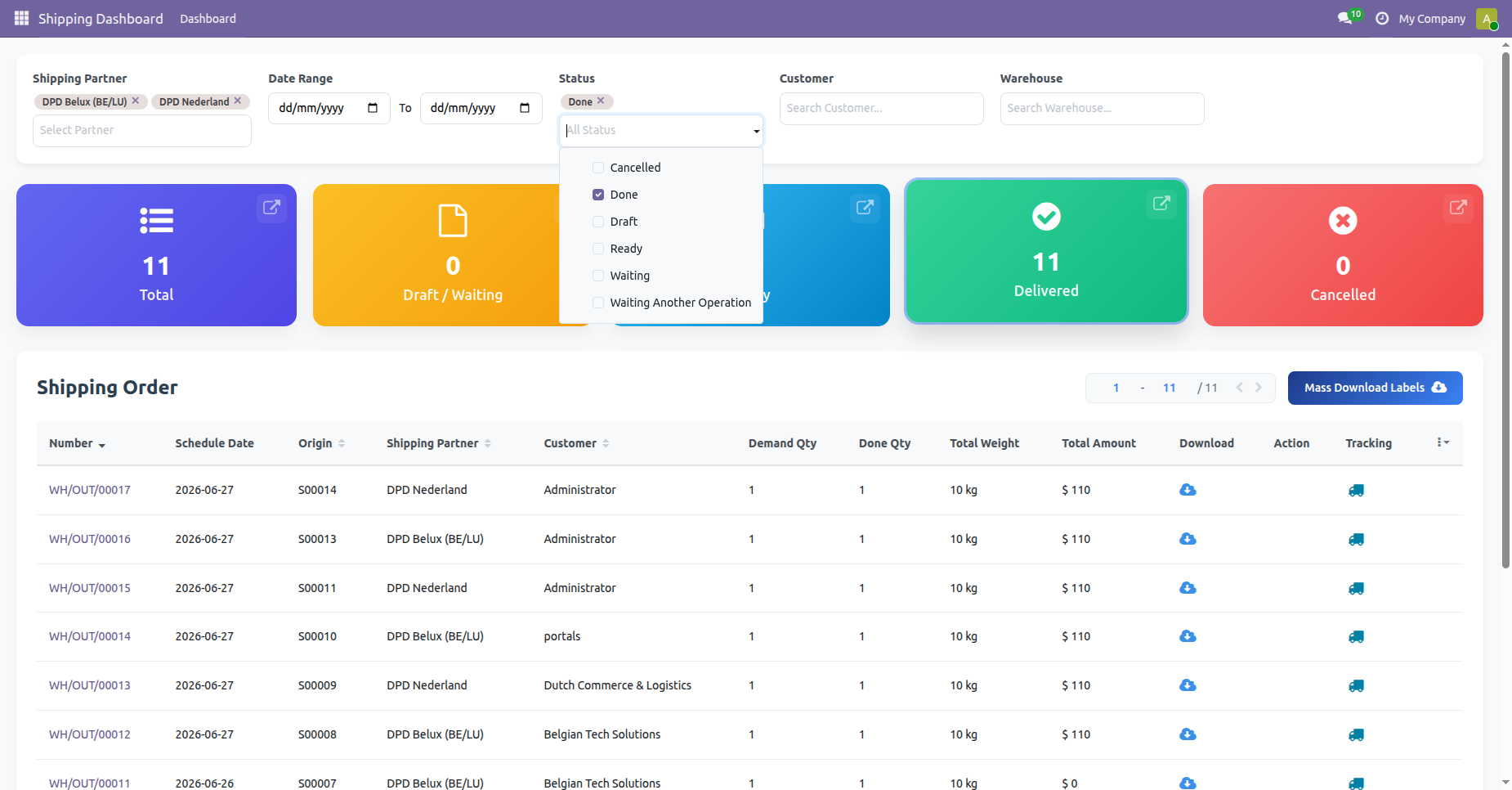Click the Search Customer input field
1512x790 pixels.
tap(881, 109)
